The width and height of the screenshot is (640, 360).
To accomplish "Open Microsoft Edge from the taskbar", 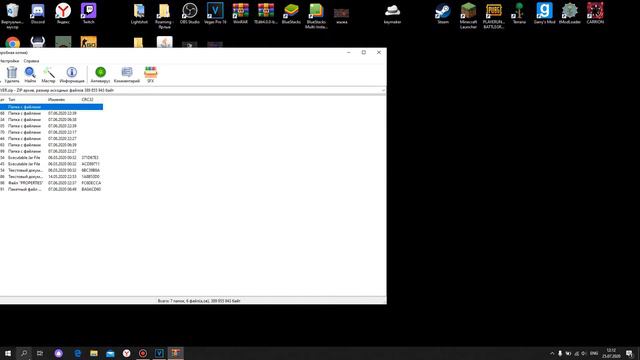I will [78, 353].
